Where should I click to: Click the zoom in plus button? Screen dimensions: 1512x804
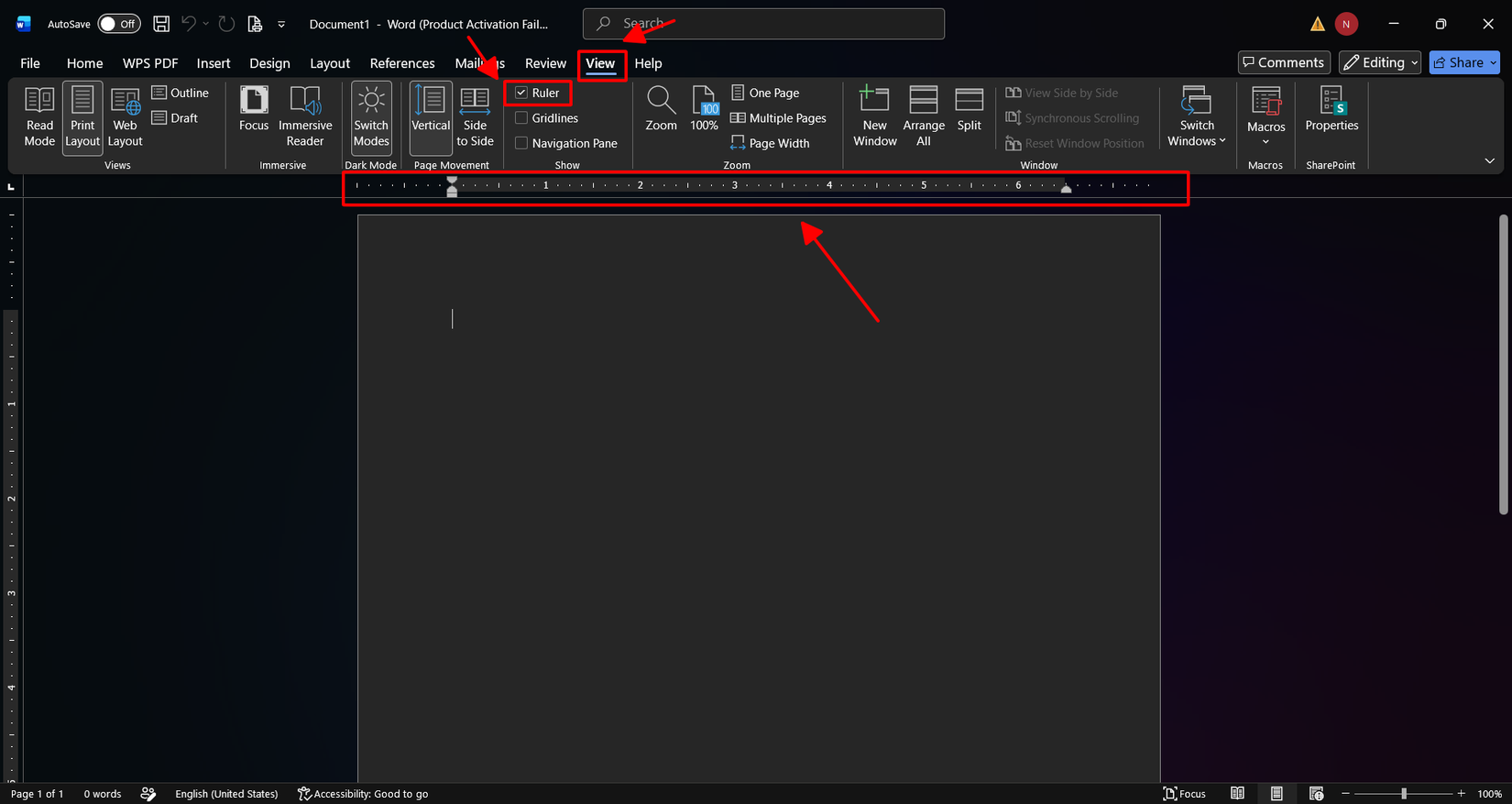pos(1462,794)
